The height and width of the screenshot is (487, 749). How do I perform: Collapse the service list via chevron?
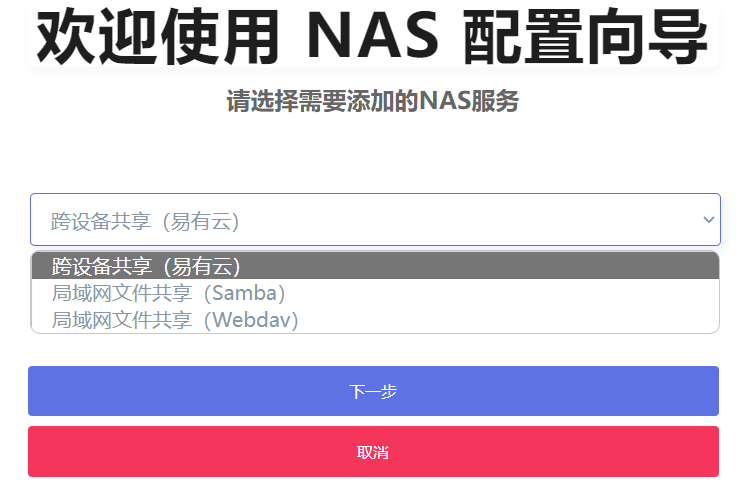pos(708,220)
